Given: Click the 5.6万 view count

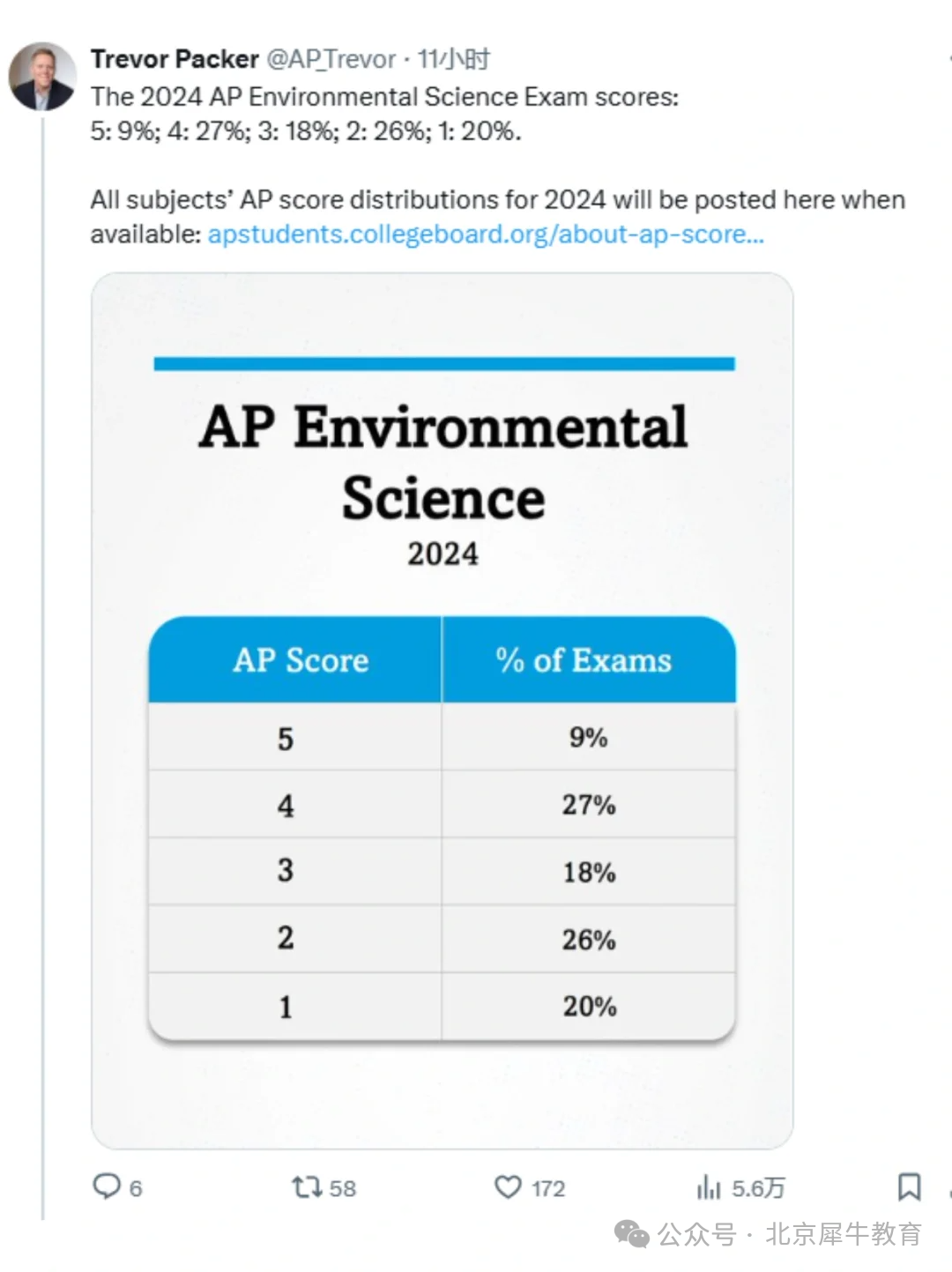Looking at the screenshot, I should click(758, 1188).
